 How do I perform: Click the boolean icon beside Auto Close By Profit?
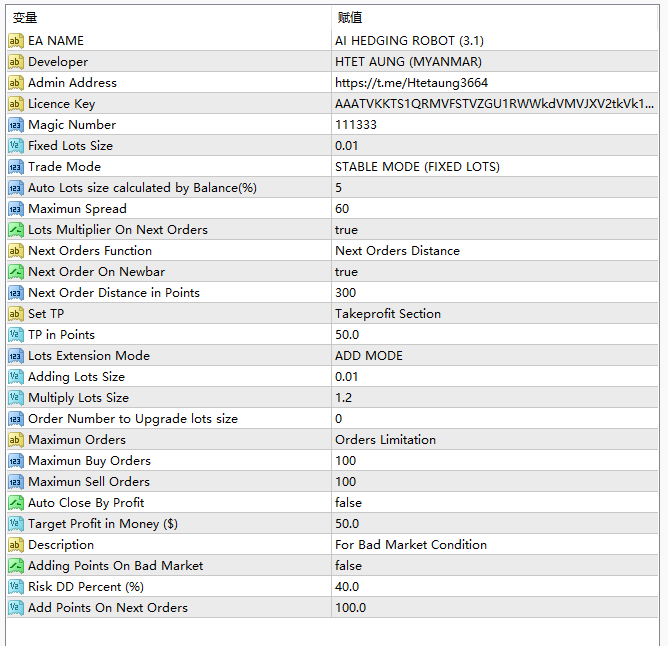point(15,503)
